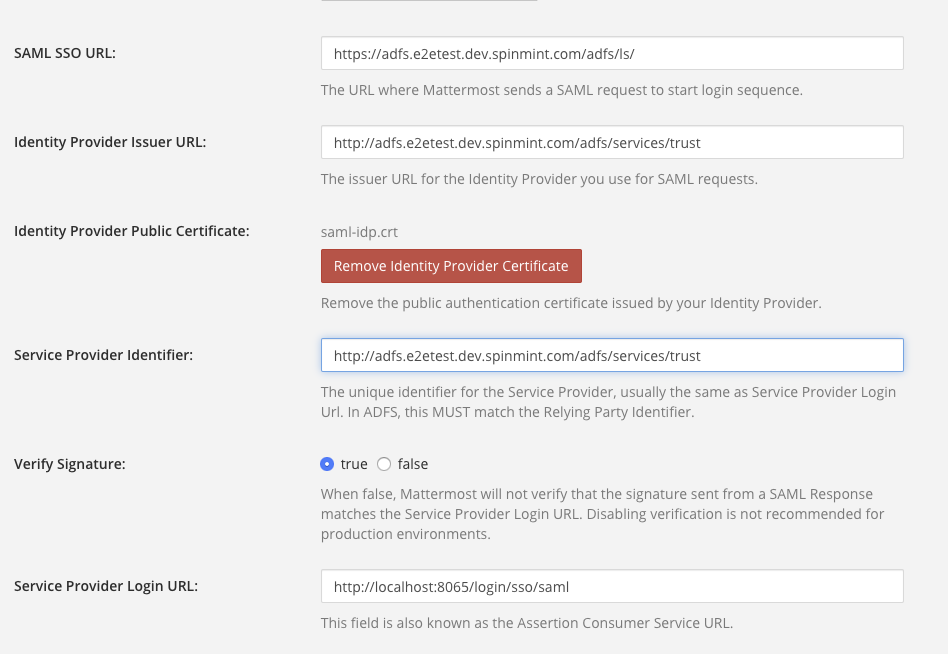Image resolution: width=948 pixels, height=654 pixels.
Task: Click the "Service Provider Login URL:" label
Action: pos(106,586)
